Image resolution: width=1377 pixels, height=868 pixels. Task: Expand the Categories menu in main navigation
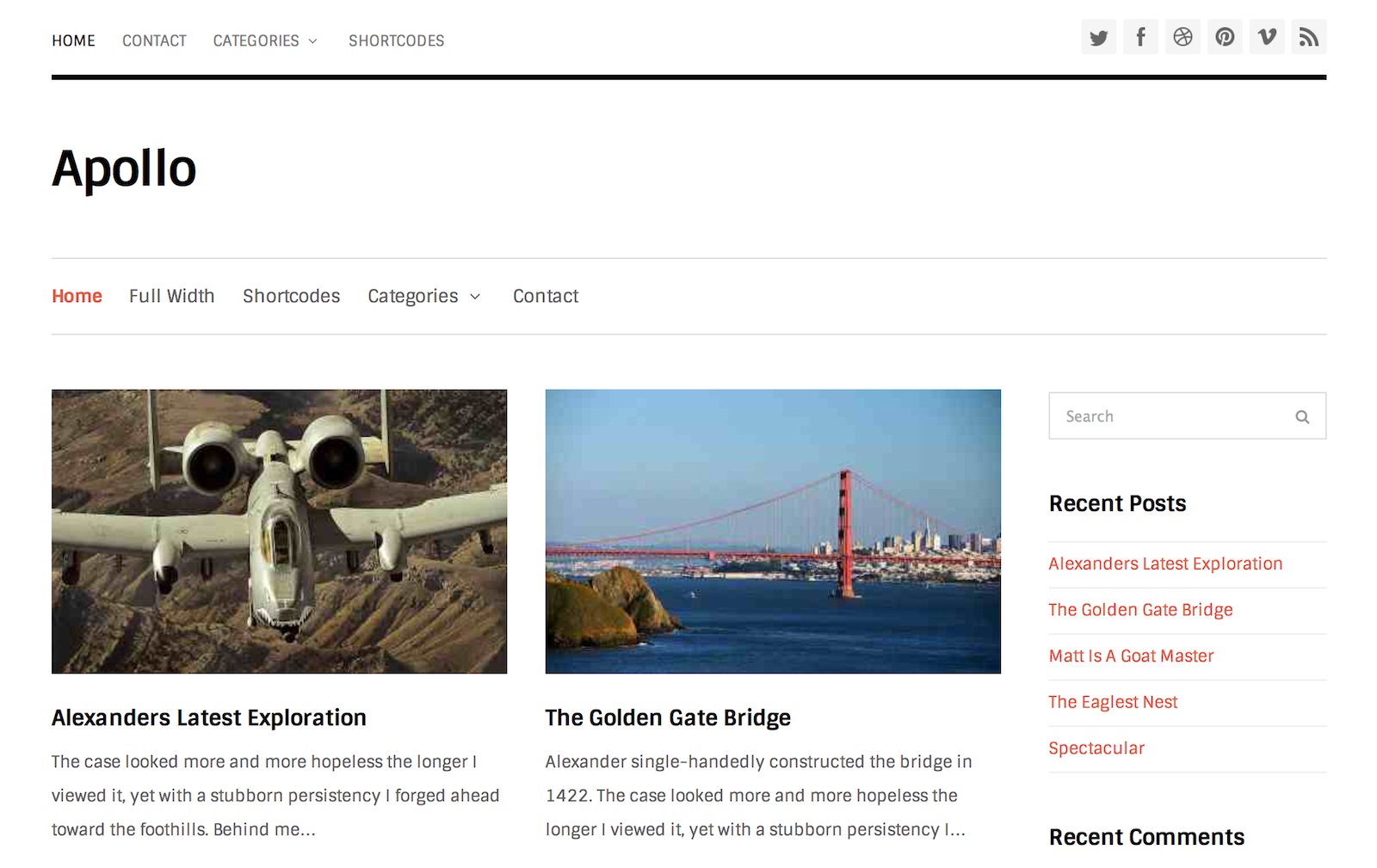tap(423, 297)
